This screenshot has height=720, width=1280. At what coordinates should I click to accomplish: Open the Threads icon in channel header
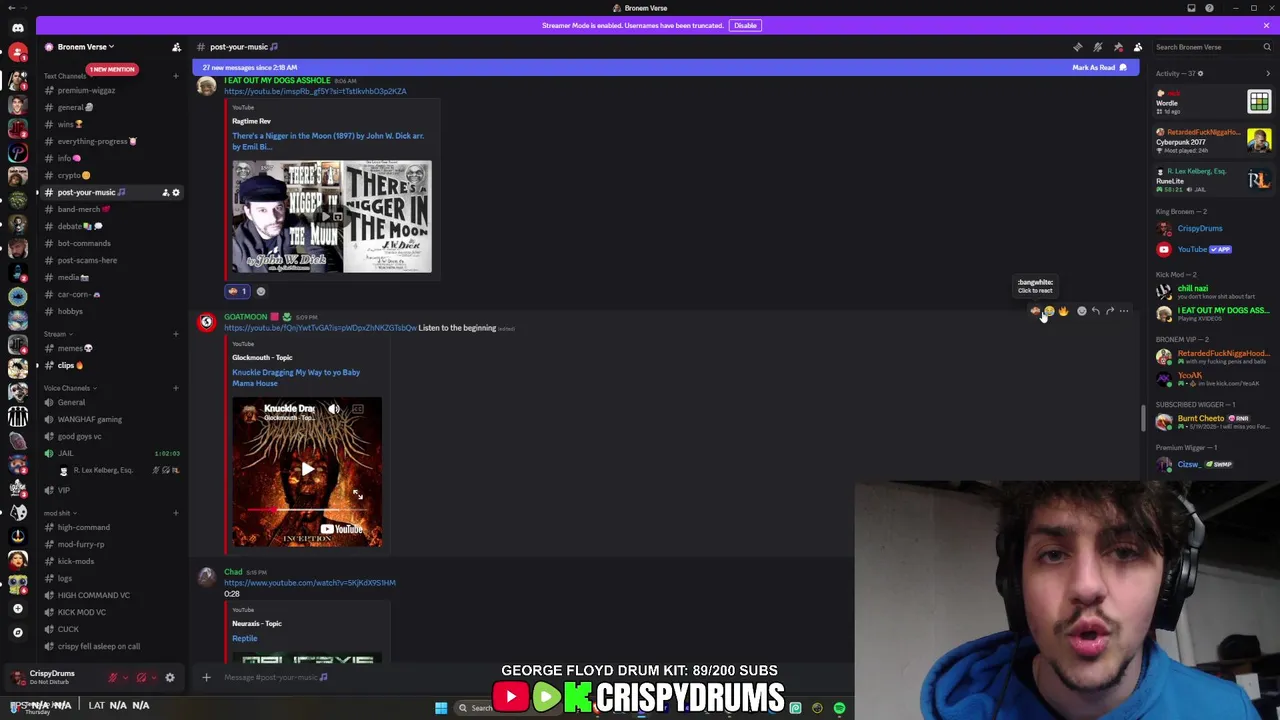[x=1078, y=47]
